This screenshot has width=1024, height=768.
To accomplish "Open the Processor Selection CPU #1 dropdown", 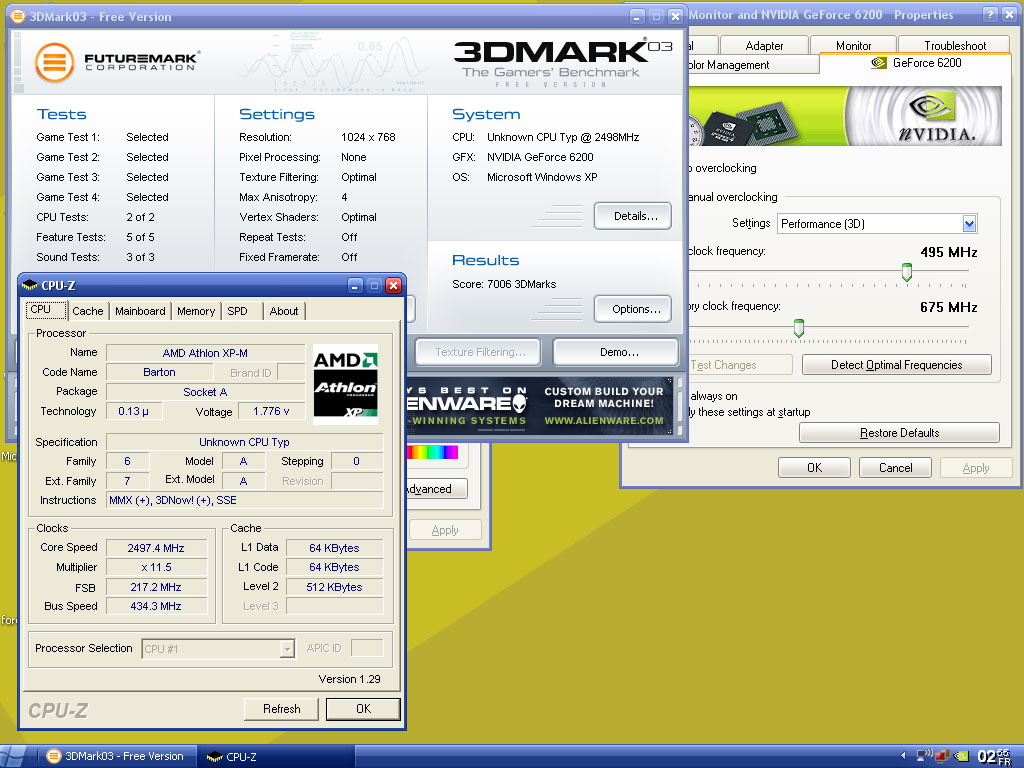I will pyautogui.click(x=287, y=648).
